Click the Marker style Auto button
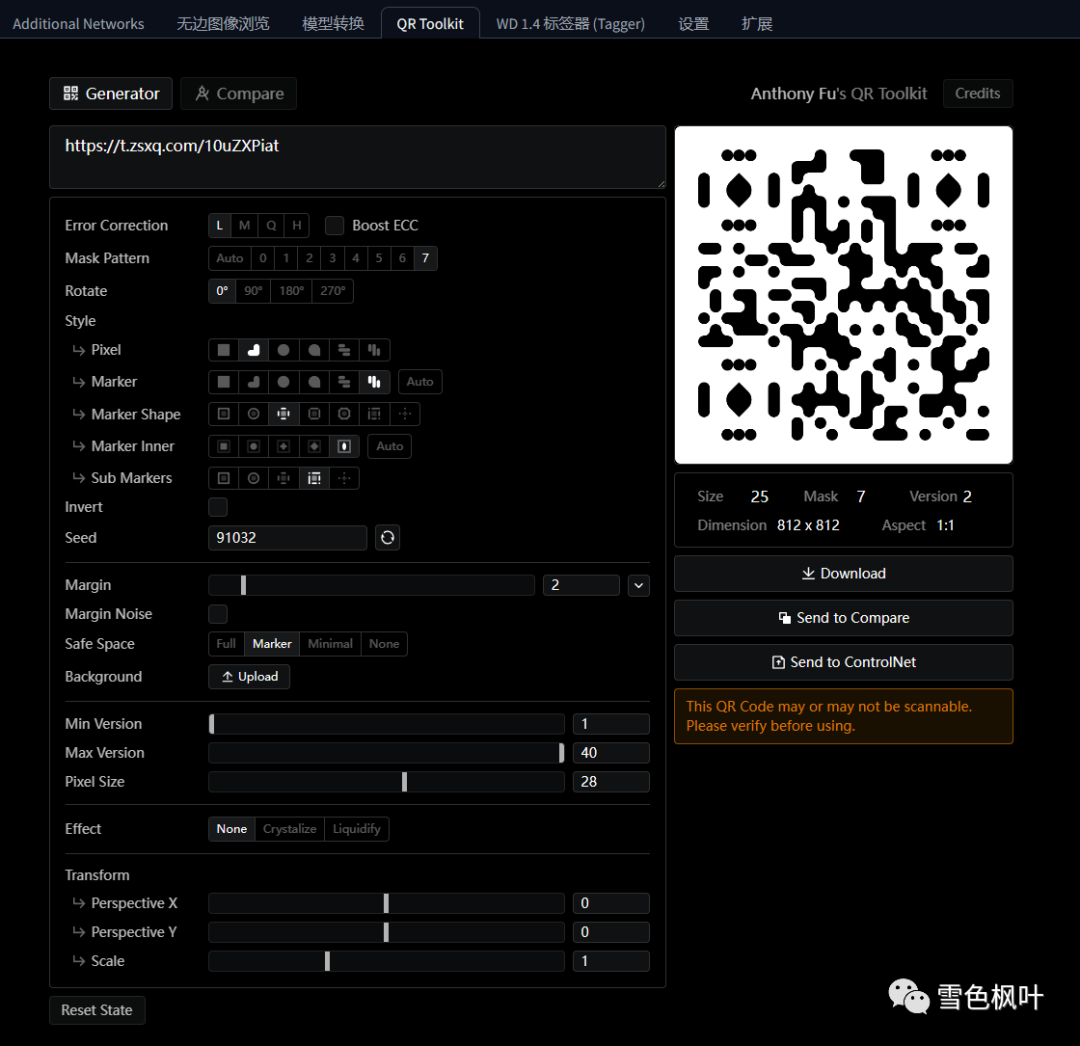This screenshot has height=1046, width=1080. click(x=419, y=381)
